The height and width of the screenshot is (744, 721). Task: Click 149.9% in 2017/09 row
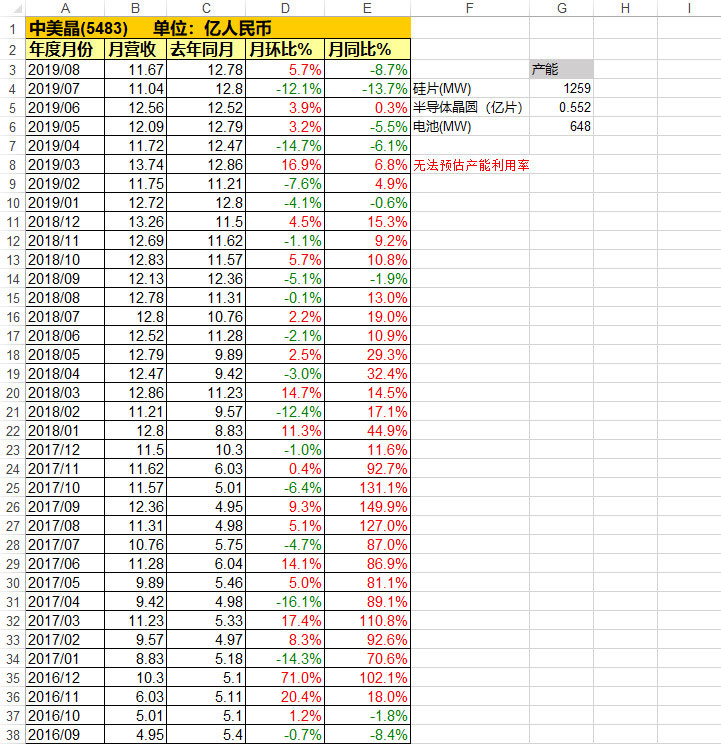367,507
